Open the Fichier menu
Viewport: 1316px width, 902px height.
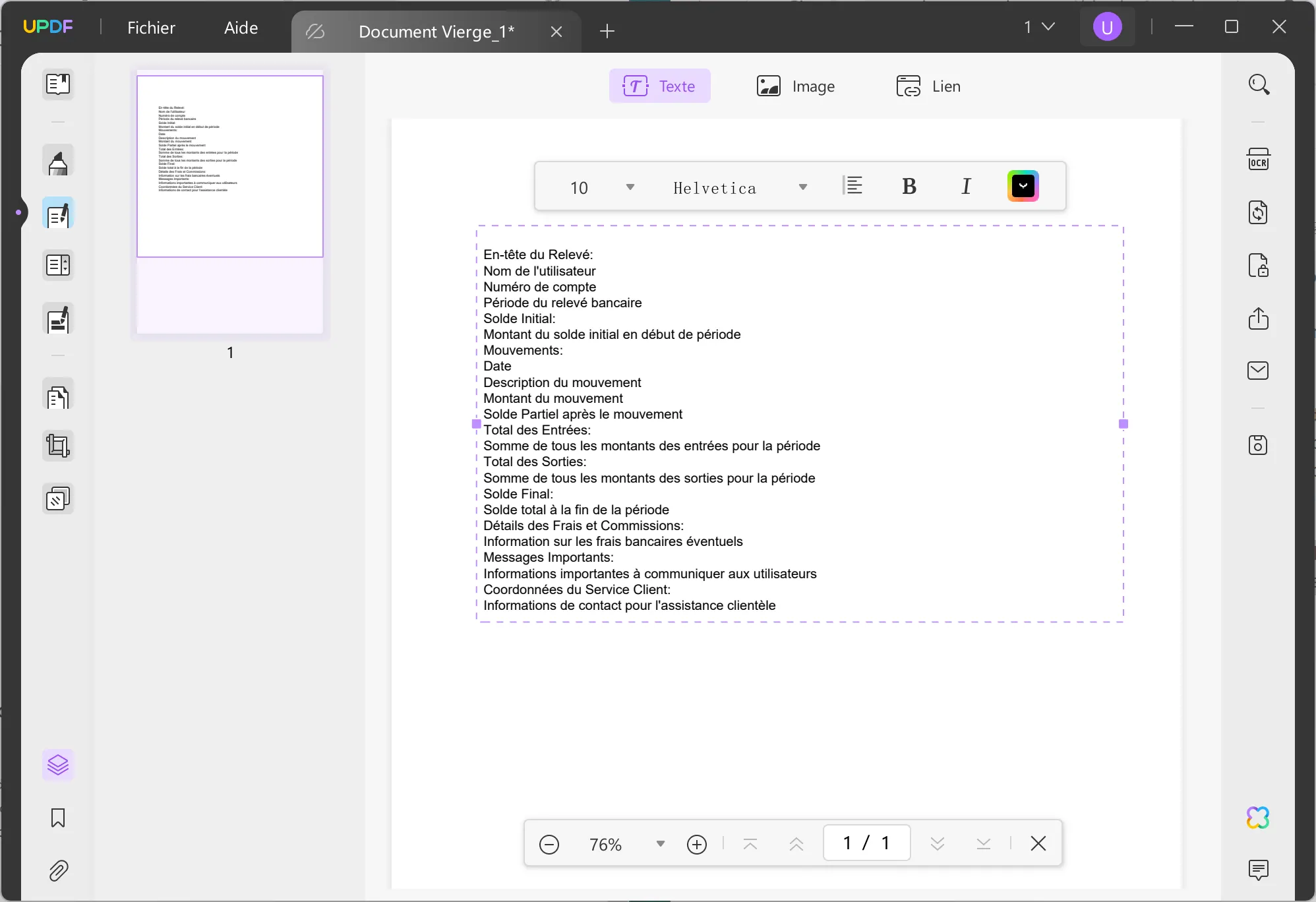pos(151,28)
